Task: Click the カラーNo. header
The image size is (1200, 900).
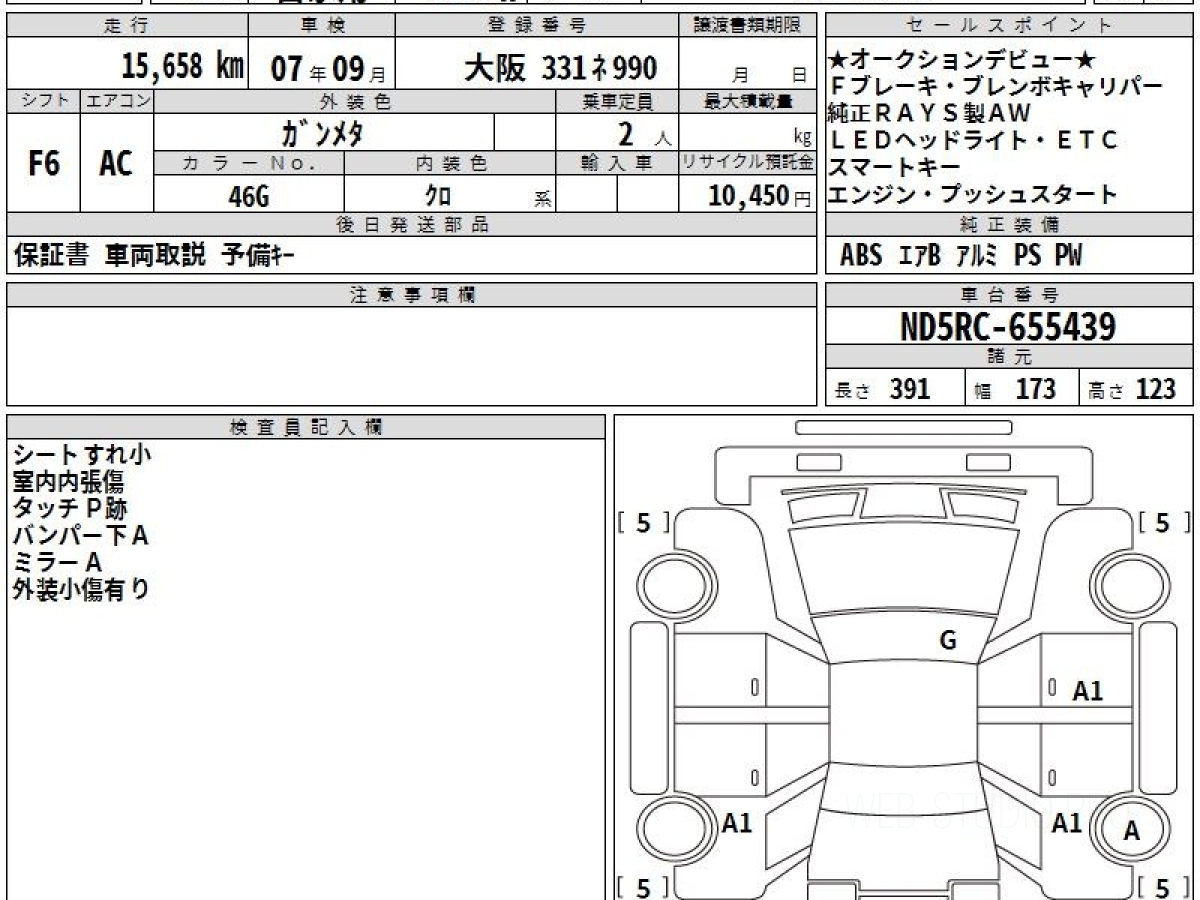Action: pos(249,163)
